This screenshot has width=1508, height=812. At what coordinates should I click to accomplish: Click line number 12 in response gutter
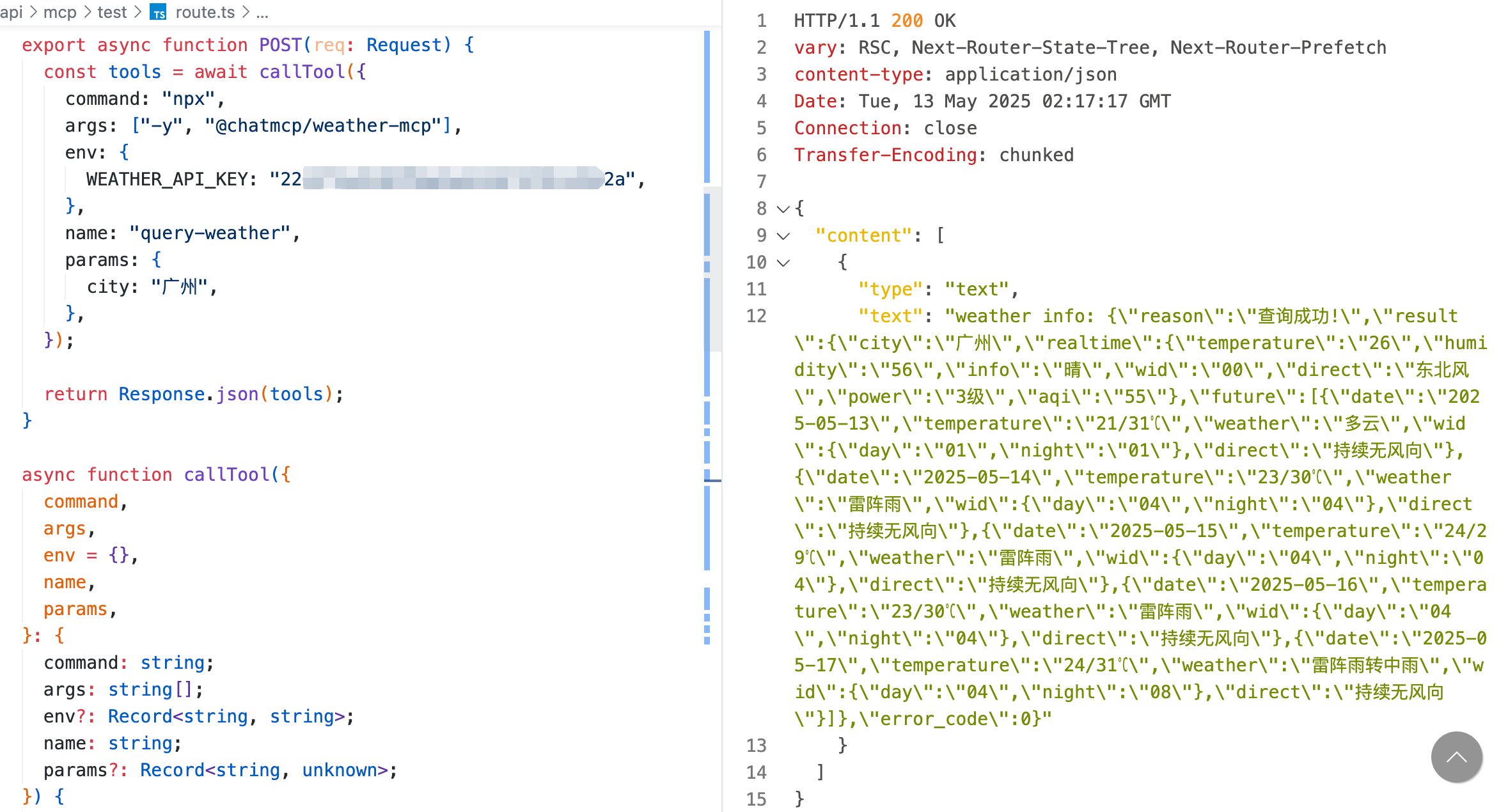click(x=756, y=316)
